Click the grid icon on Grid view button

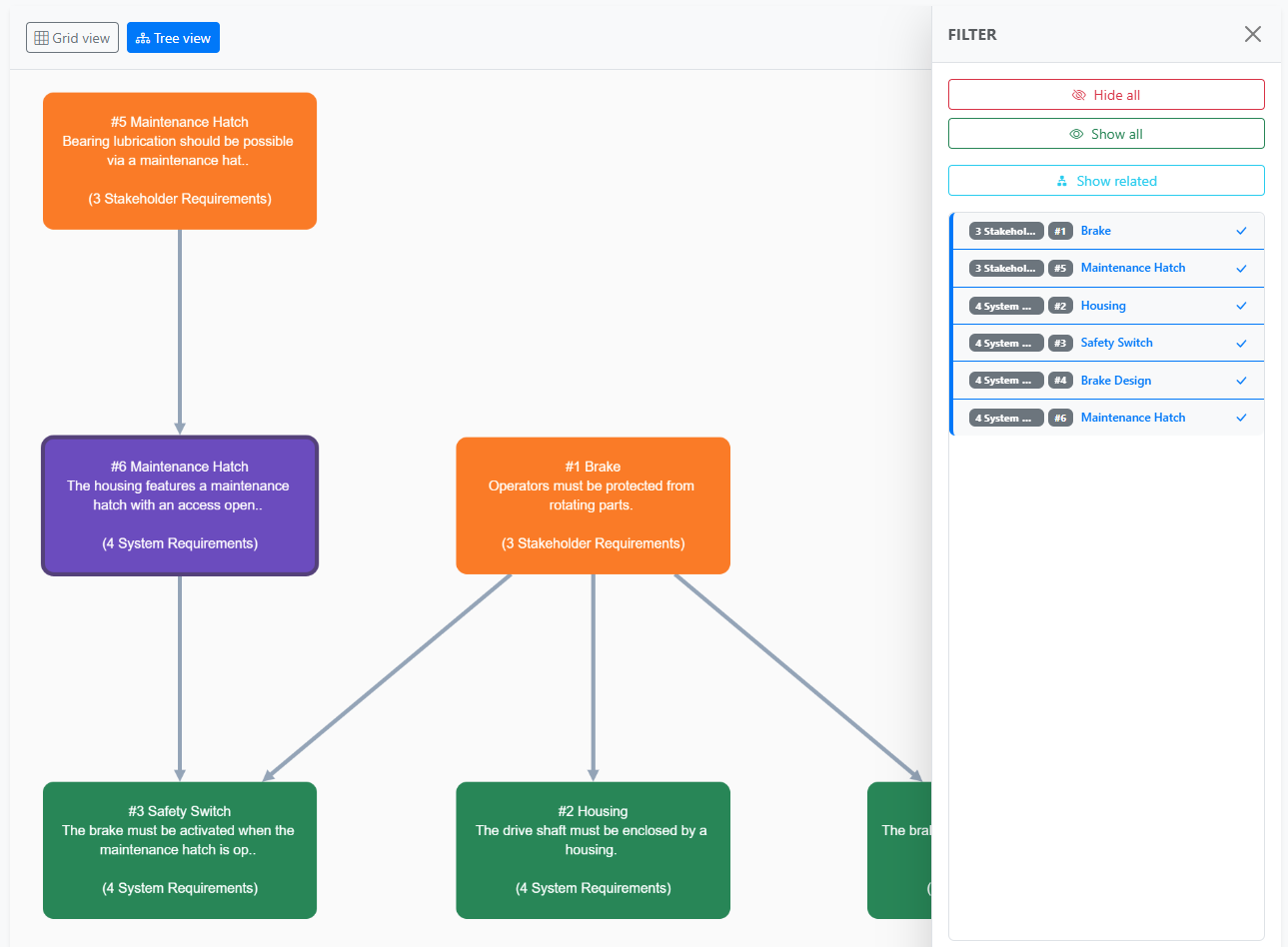(x=41, y=37)
